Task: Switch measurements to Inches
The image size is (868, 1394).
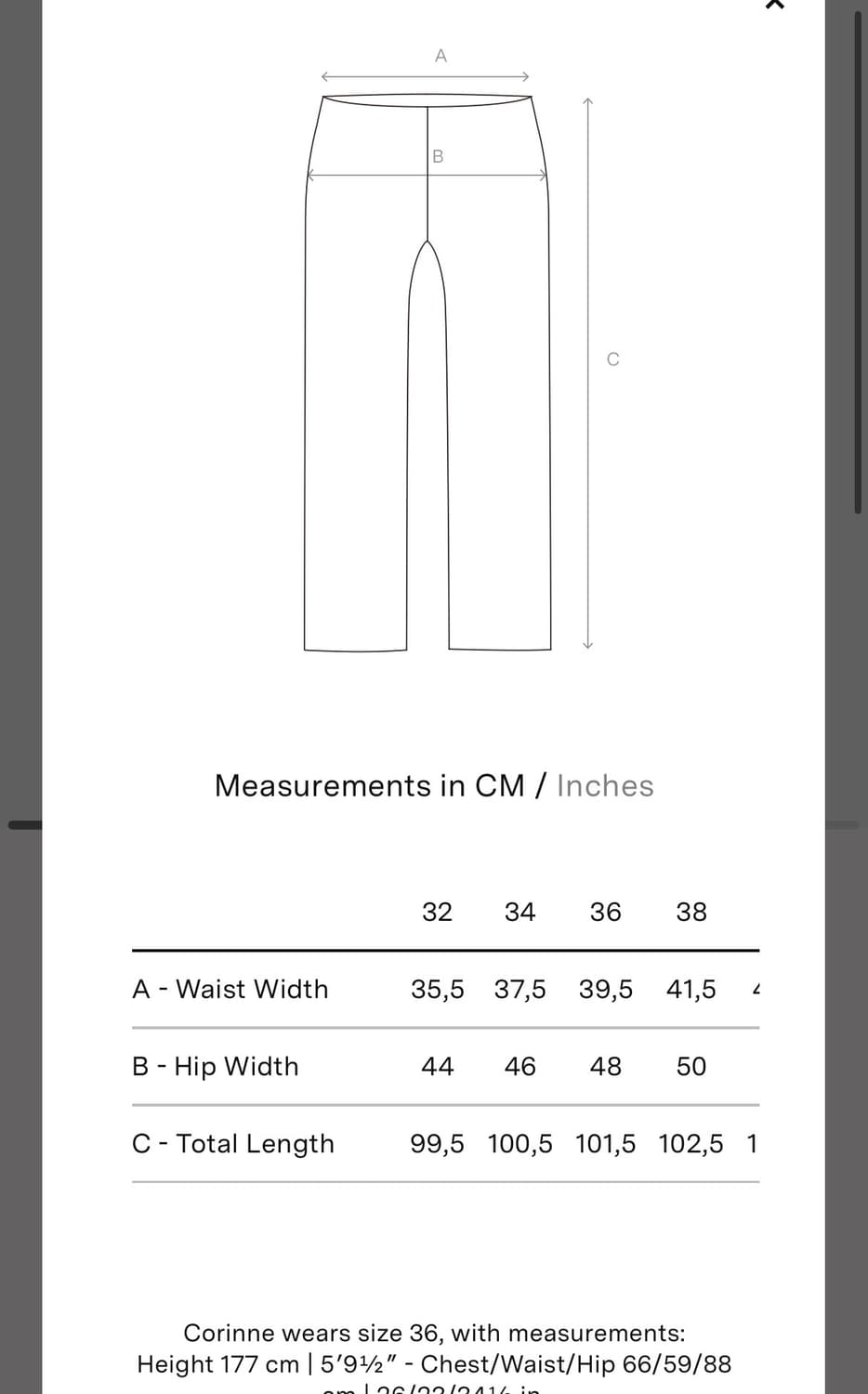Action: point(605,786)
